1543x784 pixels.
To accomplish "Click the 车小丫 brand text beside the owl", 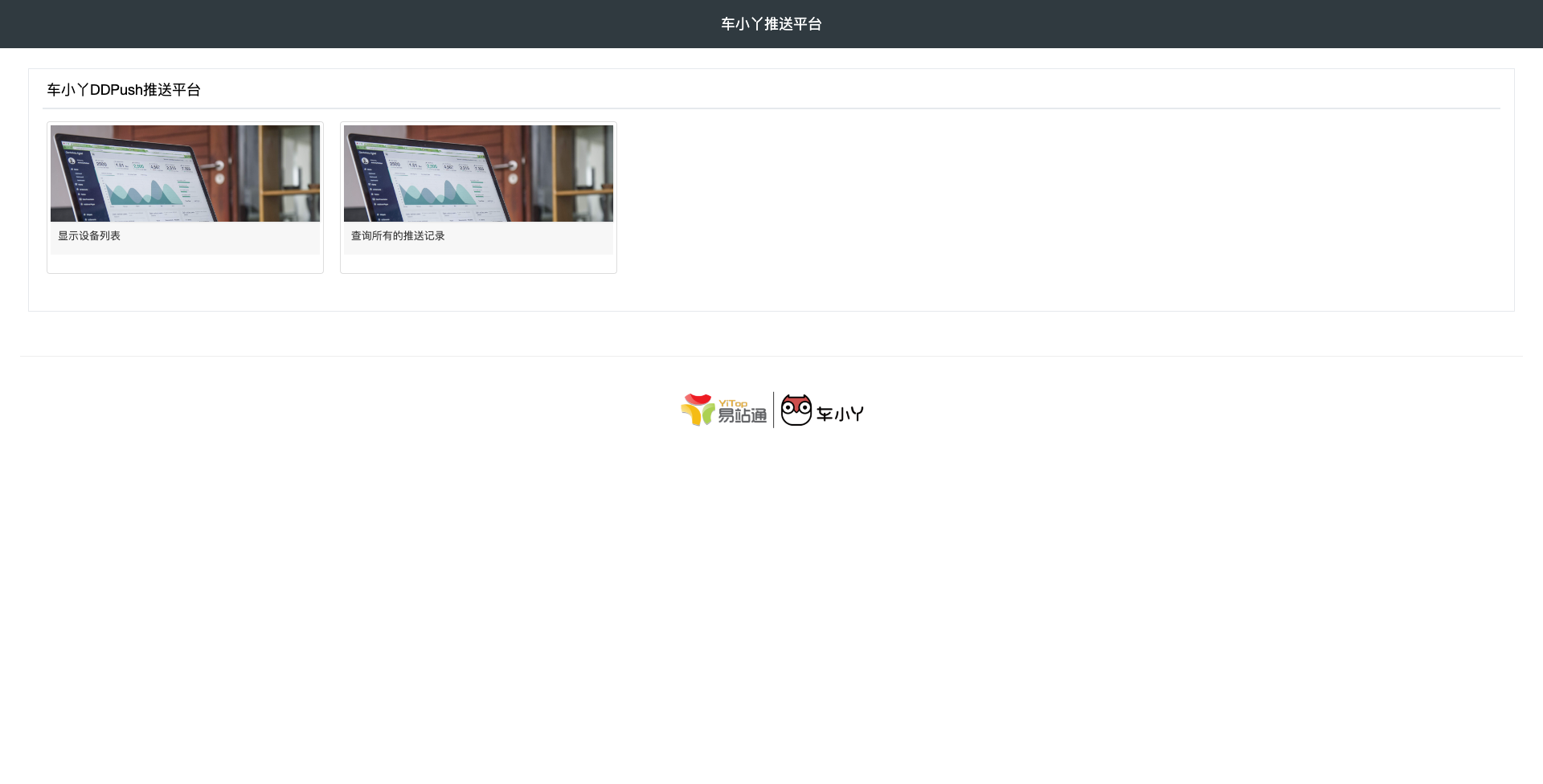I will tap(840, 414).
